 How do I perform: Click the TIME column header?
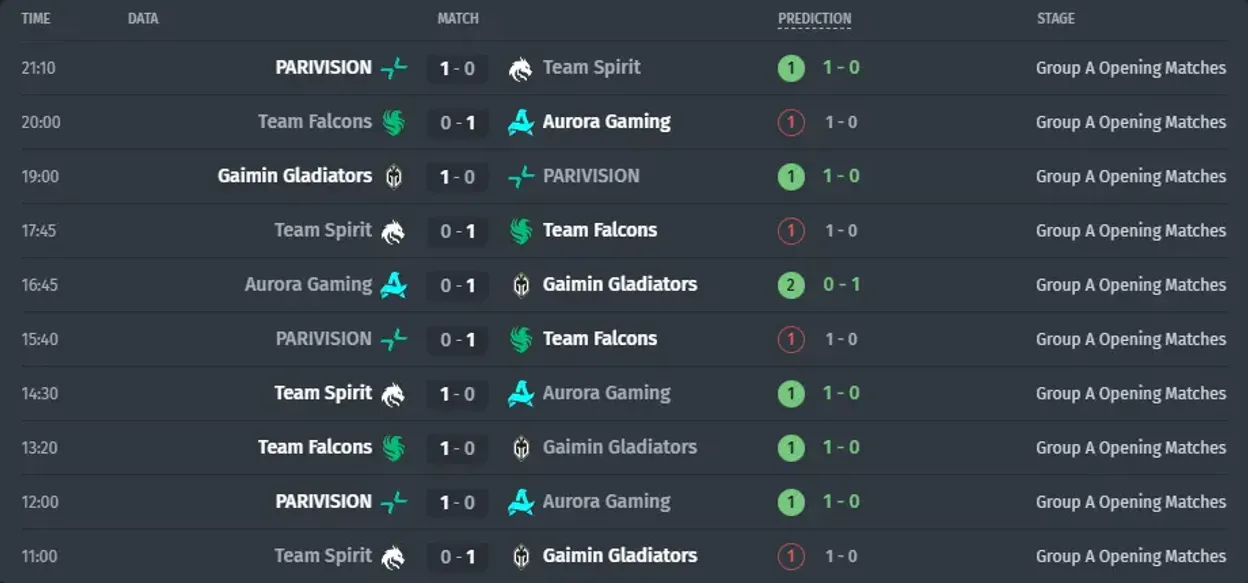click(x=36, y=18)
